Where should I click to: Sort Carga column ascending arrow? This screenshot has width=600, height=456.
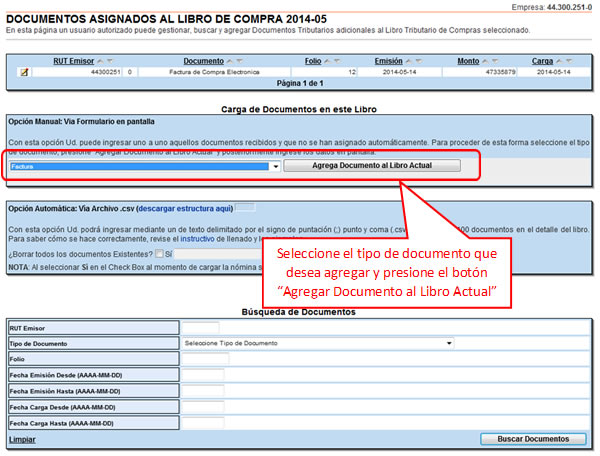[x=559, y=61]
